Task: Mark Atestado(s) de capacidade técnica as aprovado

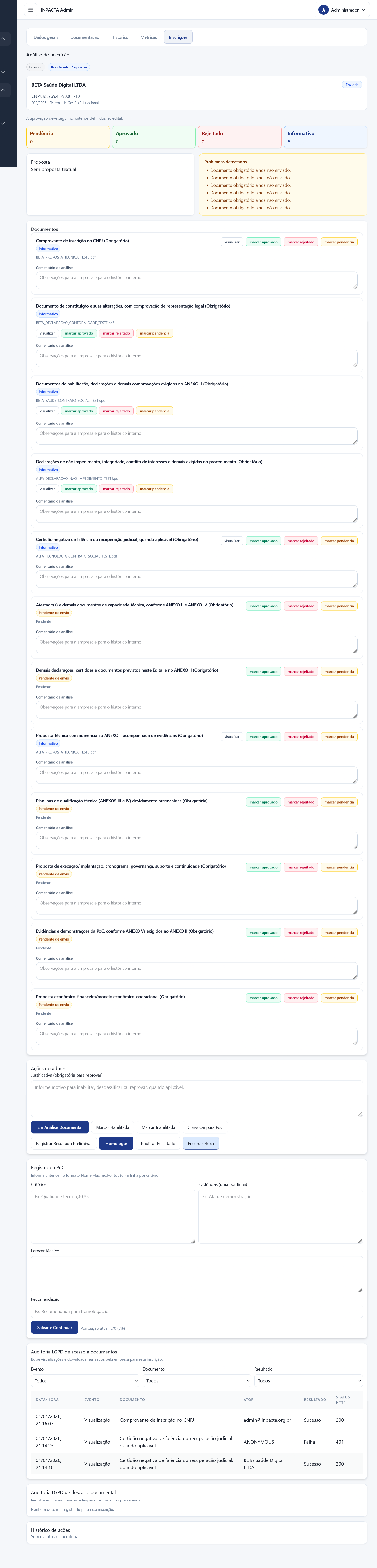Action: 263,606
